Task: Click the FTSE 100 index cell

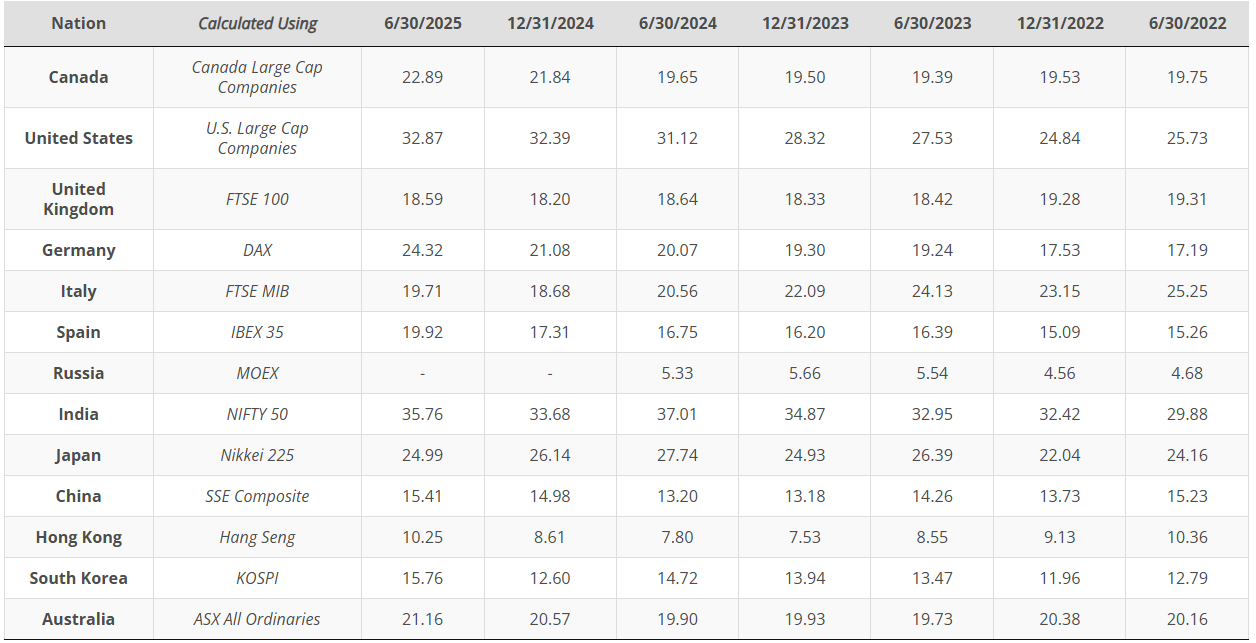Action: click(x=257, y=199)
